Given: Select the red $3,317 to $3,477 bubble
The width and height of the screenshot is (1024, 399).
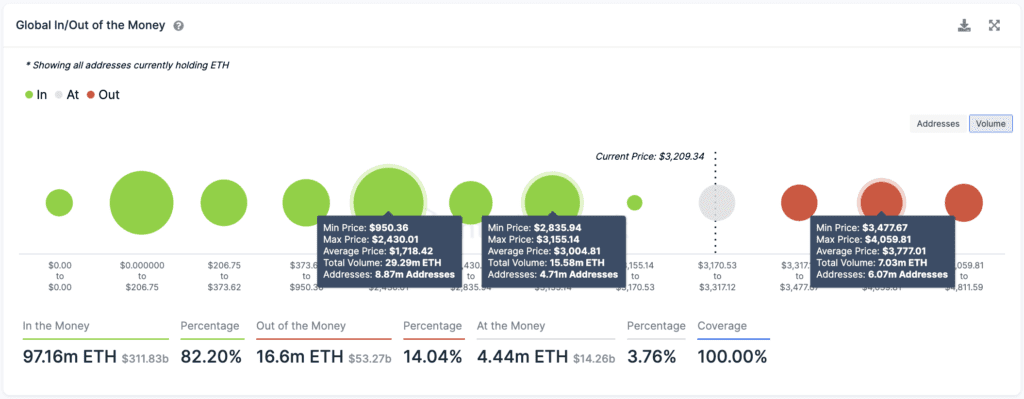Looking at the screenshot, I should click(x=799, y=203).
